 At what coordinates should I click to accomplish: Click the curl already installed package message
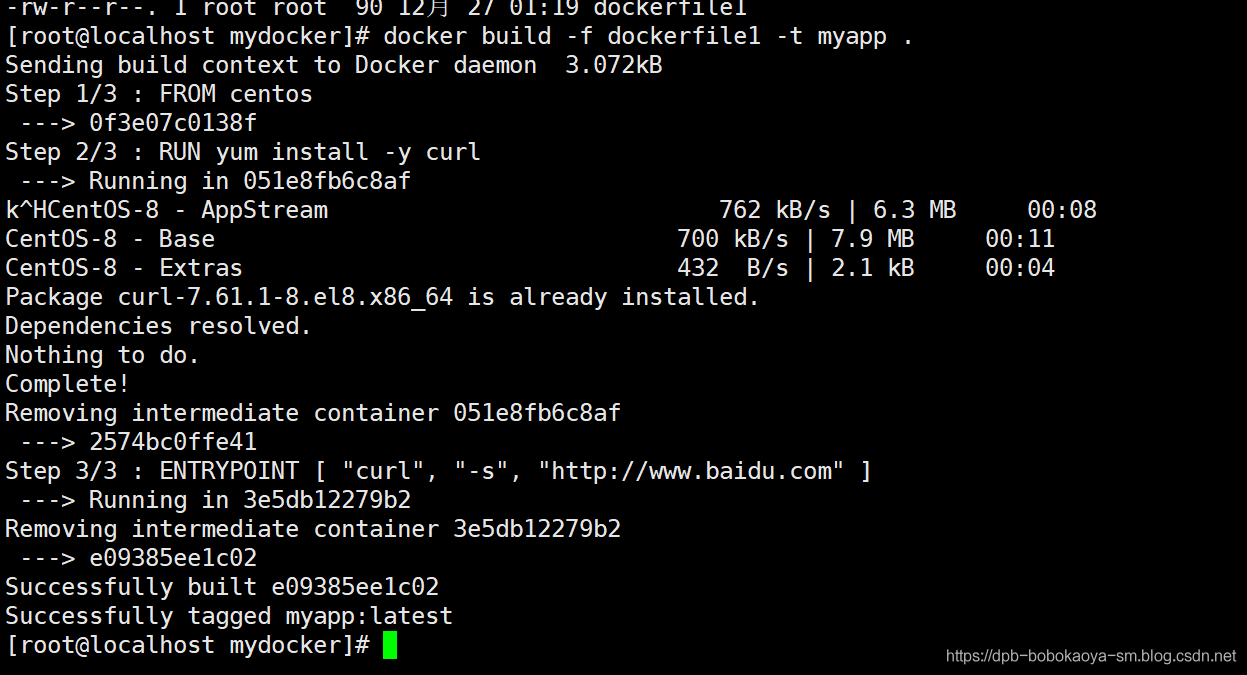tap(383, 297)
